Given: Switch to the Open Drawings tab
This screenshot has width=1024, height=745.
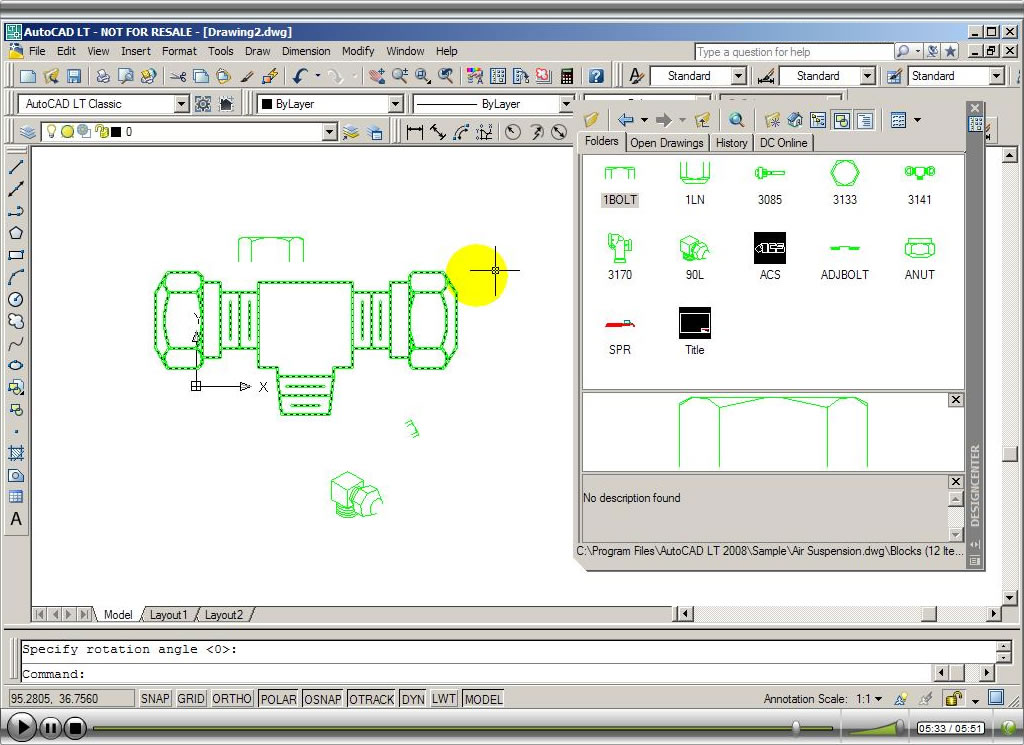Looking at the screenshot, I should click(x=667, y=143).
